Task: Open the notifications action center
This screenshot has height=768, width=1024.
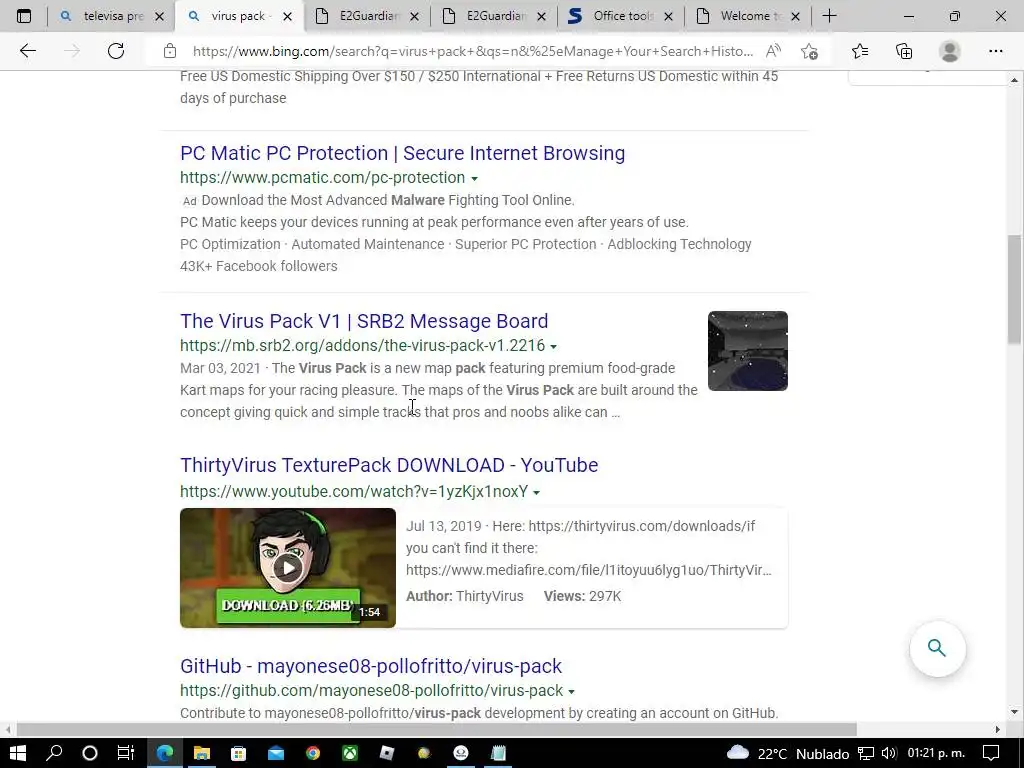Action: pyautogui.click(x=991, y=754)
